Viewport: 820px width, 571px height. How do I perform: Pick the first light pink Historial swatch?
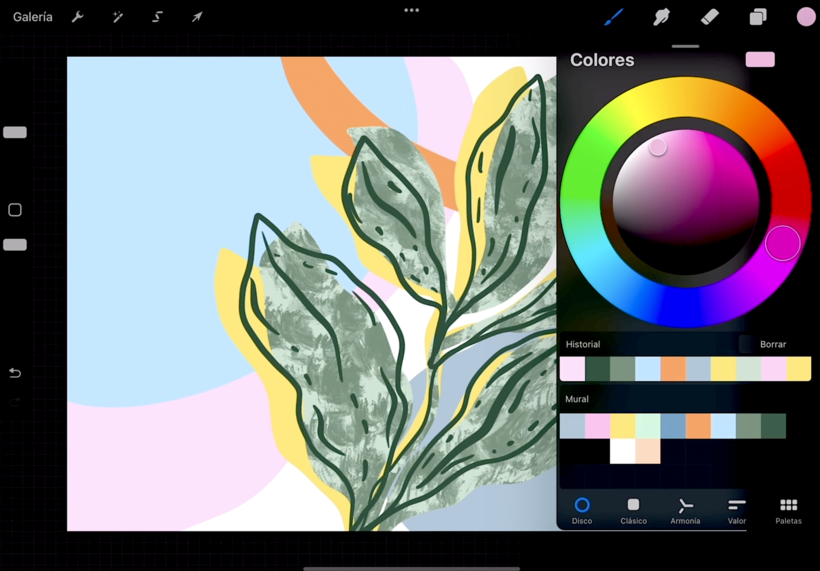[572, 369]
